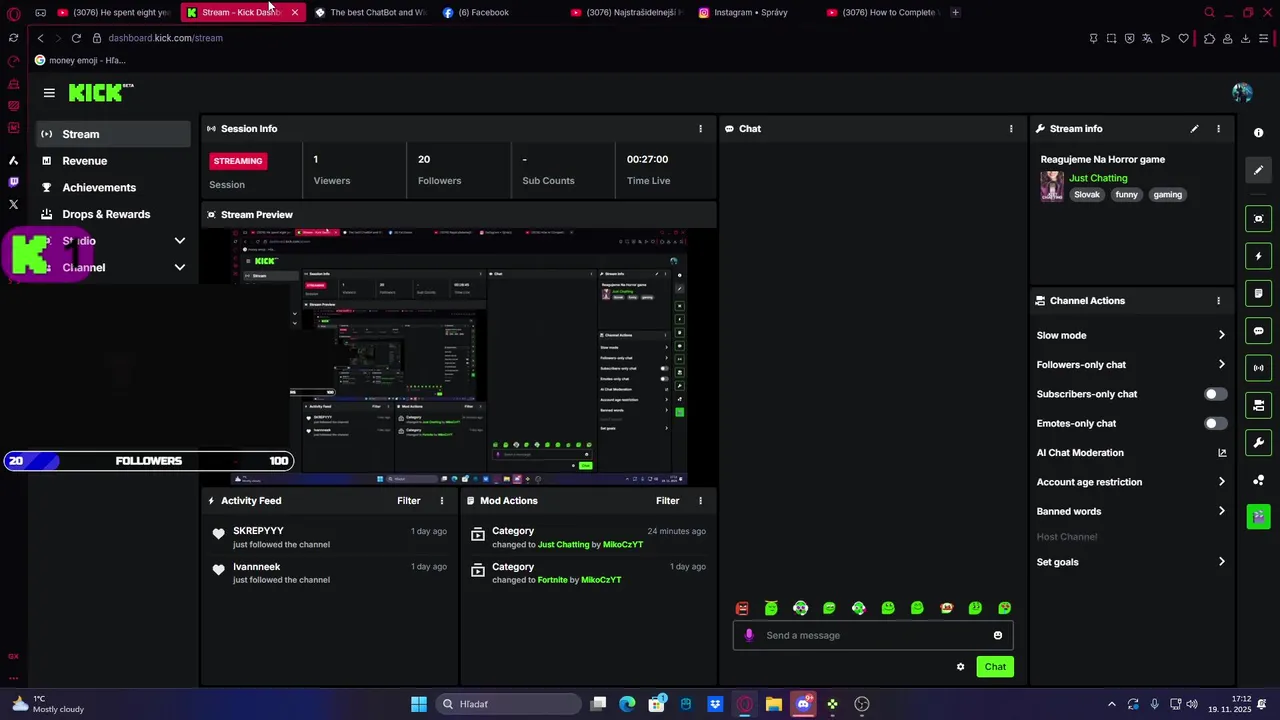Open Chat panel three-dot options menu
The image size is (1280, 720).
point(1011,129)
